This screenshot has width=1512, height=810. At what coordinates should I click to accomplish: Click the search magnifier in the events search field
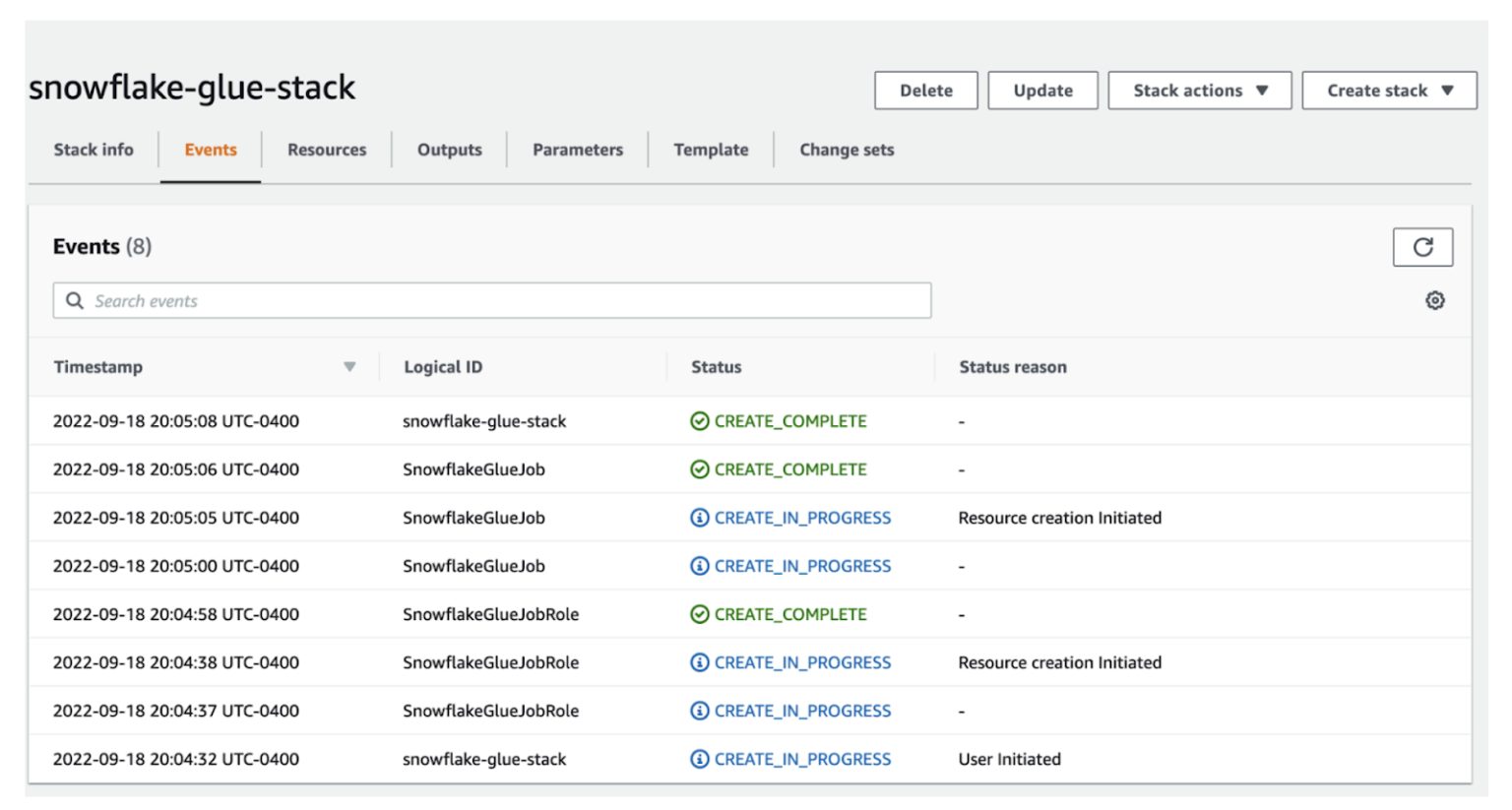[75, 300]
